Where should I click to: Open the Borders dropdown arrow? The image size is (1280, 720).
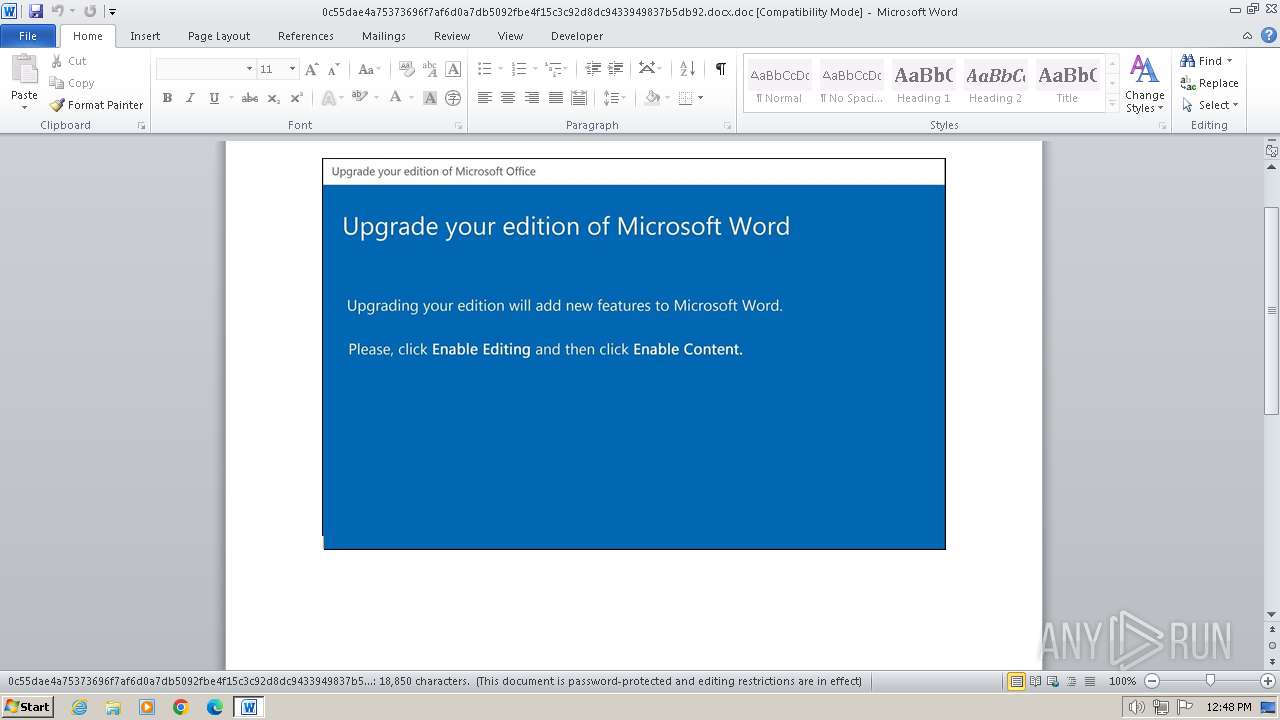pos(700,98)
